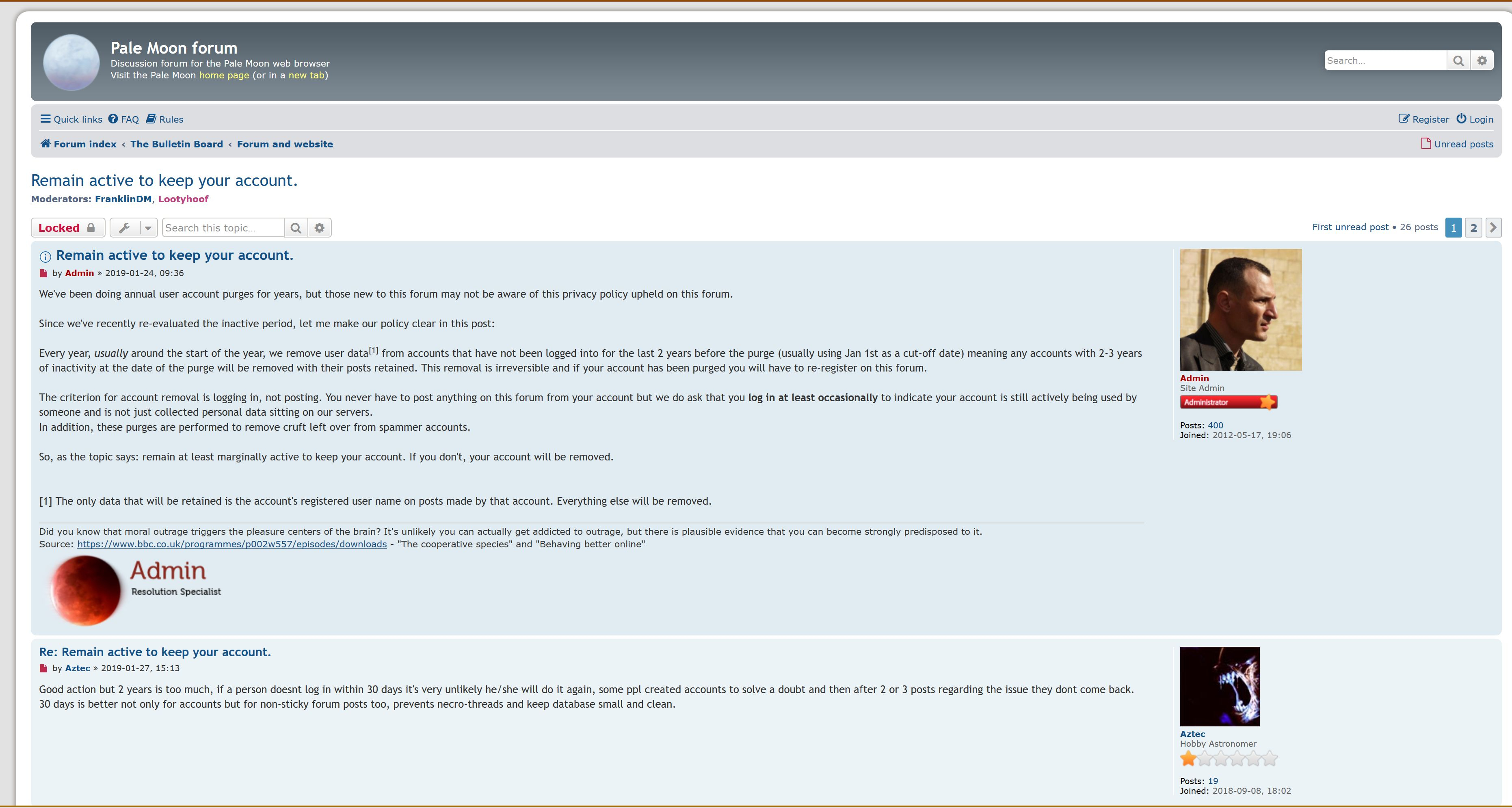Viewport: 1512px width, 808px height.
Task: Open home page in a new tab link
Action: click(x=306, y=75)
